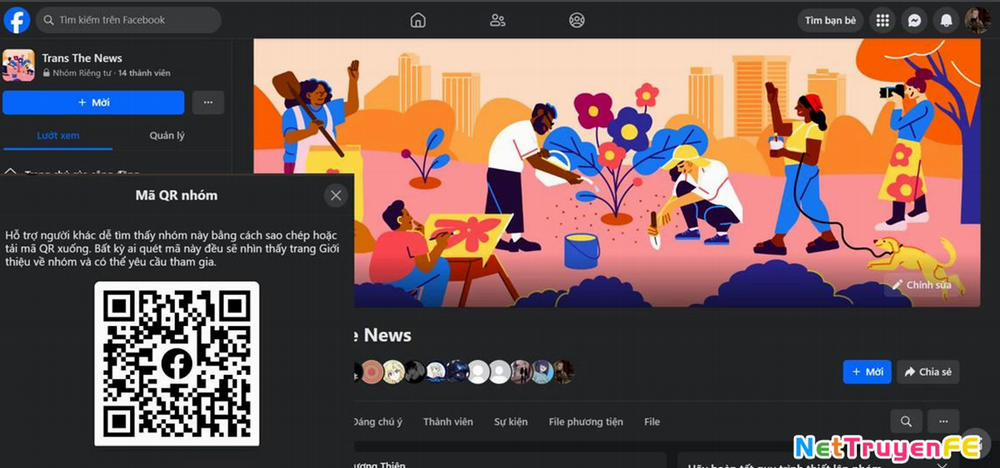The width and height of the screenshot is (1000, 468).
Task: Click the Chia sẻ button
Action: pyautogui.click(x=928, y=372)
